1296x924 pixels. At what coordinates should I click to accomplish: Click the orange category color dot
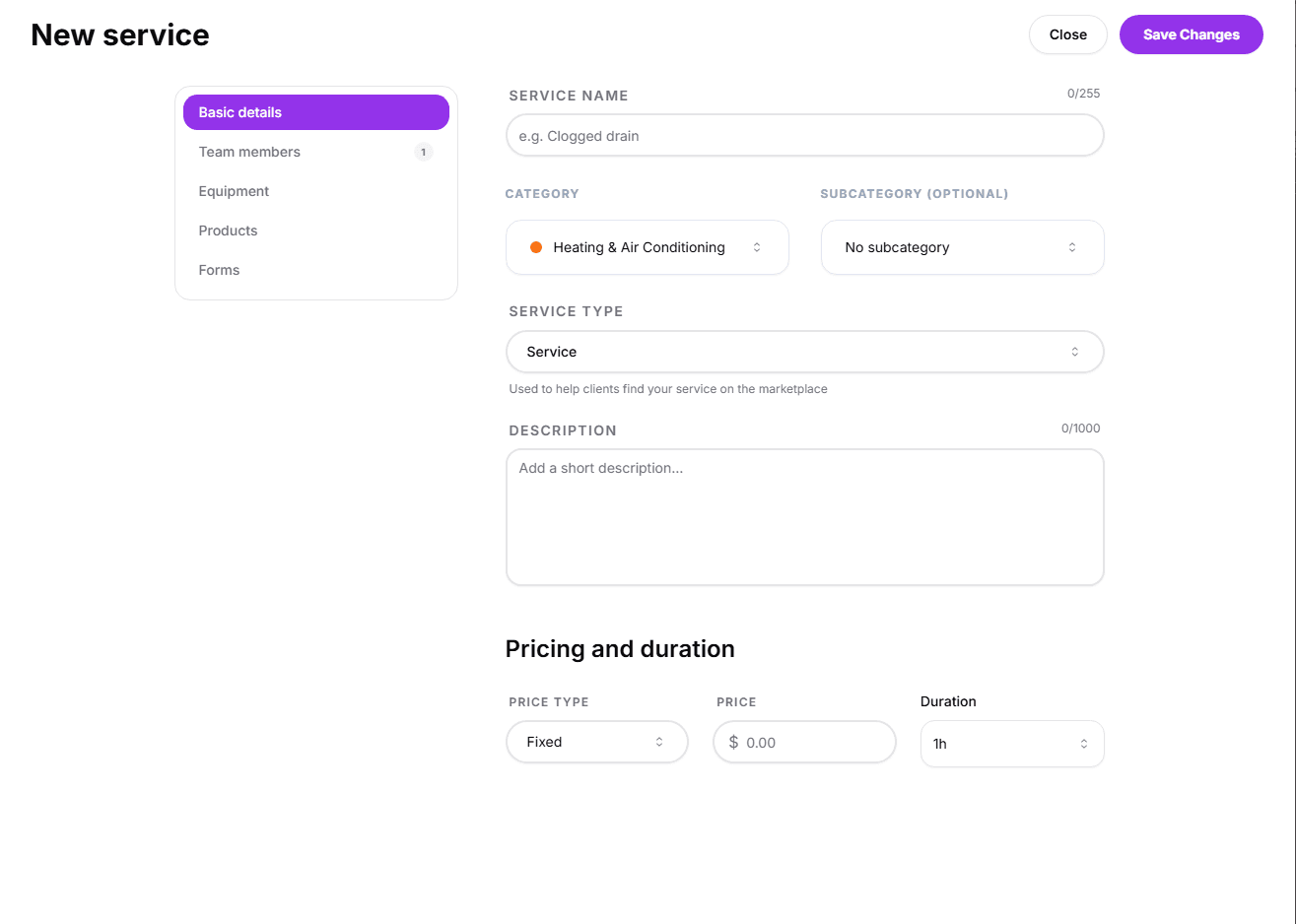point(536,247)
